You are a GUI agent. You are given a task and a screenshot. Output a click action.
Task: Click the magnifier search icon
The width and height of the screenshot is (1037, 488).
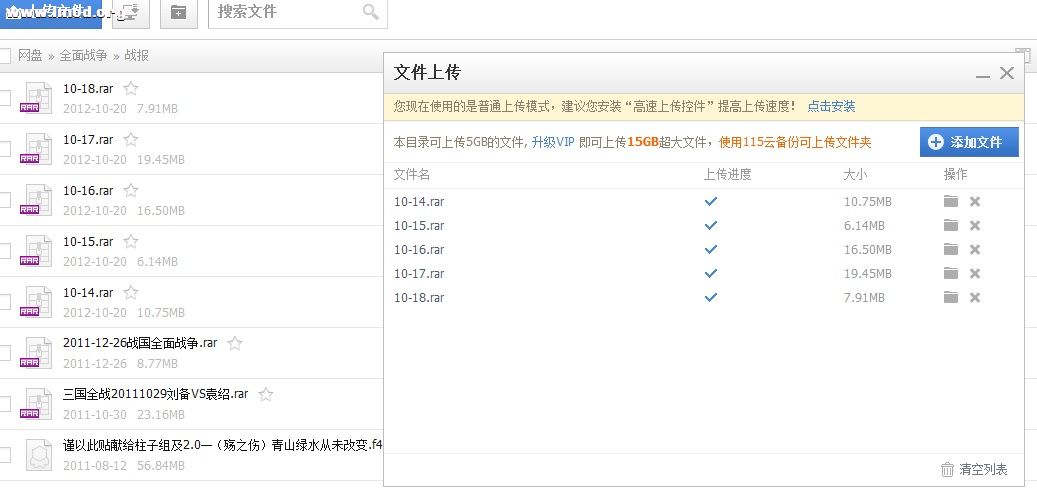click(371, 12)
